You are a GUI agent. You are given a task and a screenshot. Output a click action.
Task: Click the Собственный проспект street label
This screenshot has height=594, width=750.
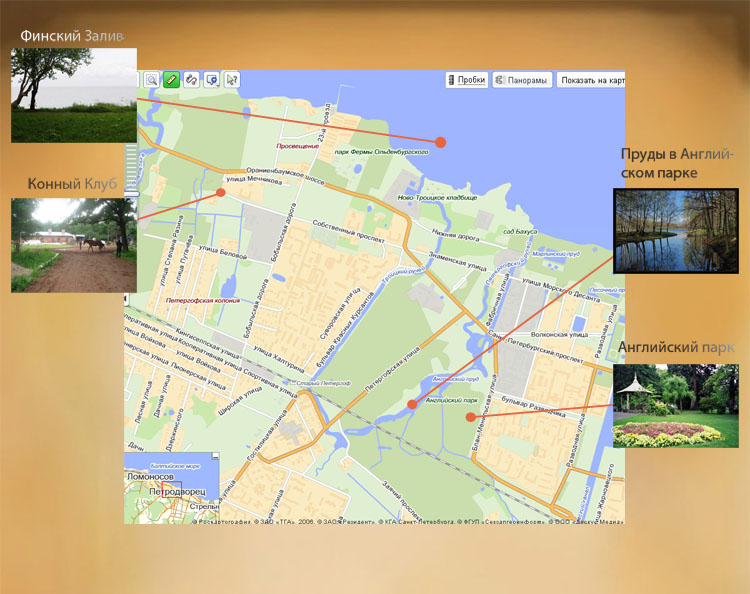348,231
